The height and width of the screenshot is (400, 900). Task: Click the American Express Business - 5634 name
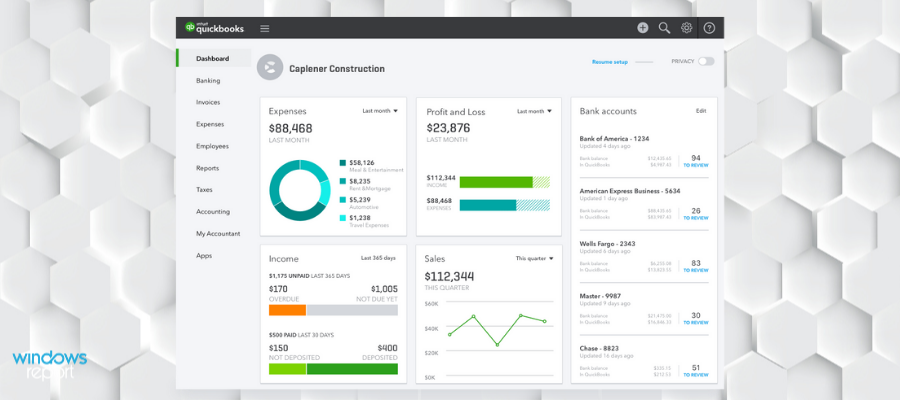(x=630, y=191)
